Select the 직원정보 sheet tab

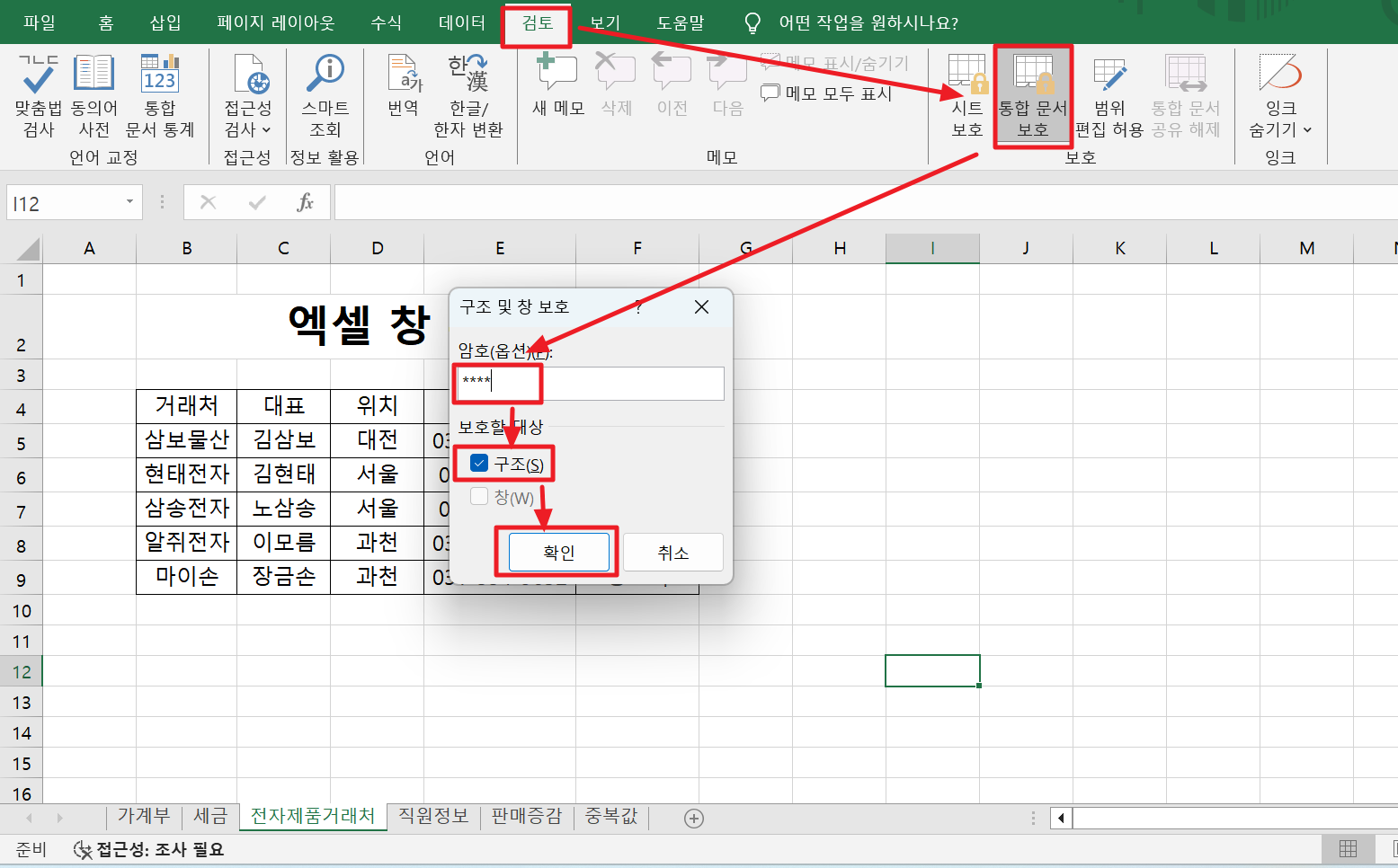tap(432, 816)
